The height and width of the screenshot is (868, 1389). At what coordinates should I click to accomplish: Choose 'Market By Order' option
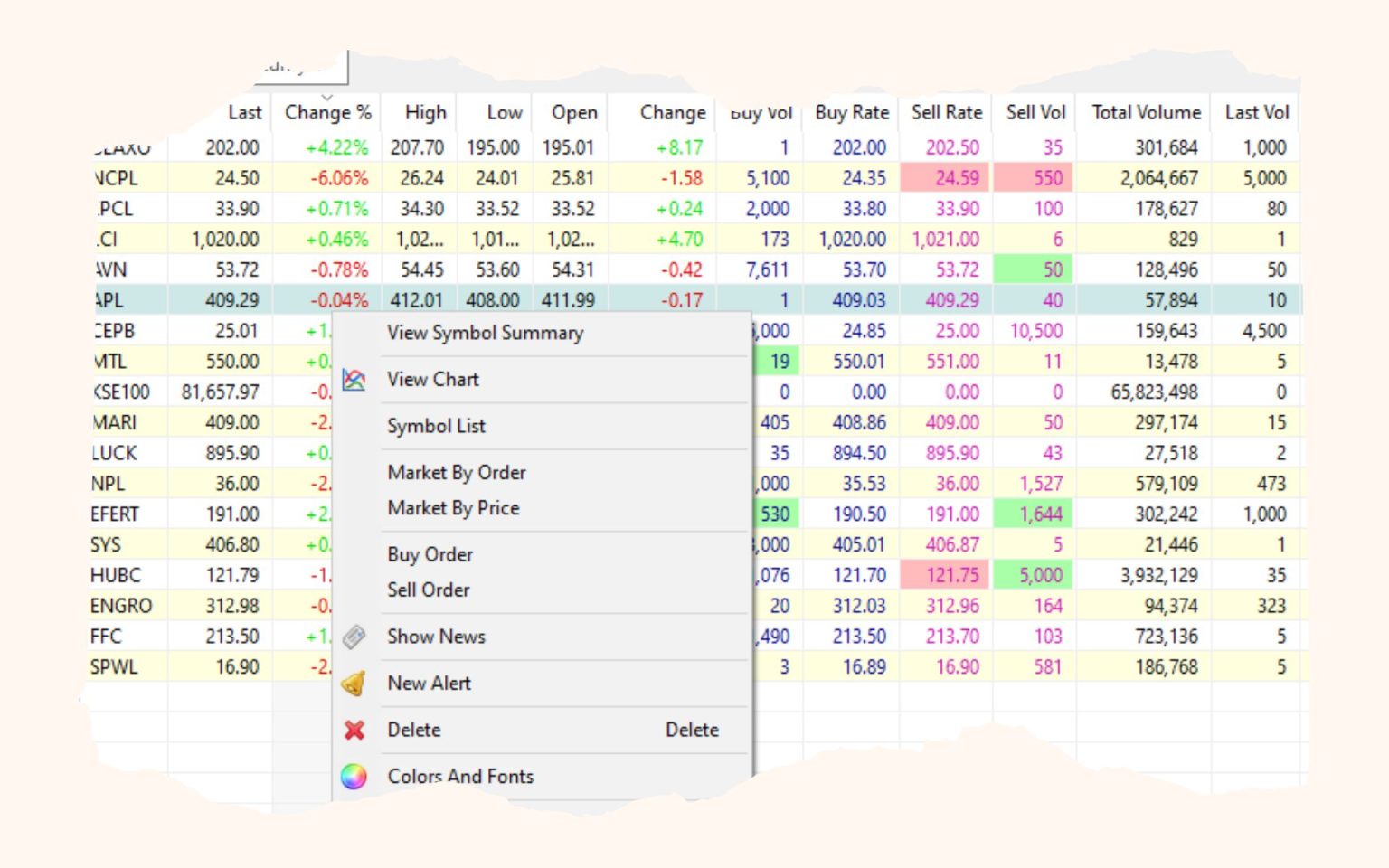click(x=456, y=472)
